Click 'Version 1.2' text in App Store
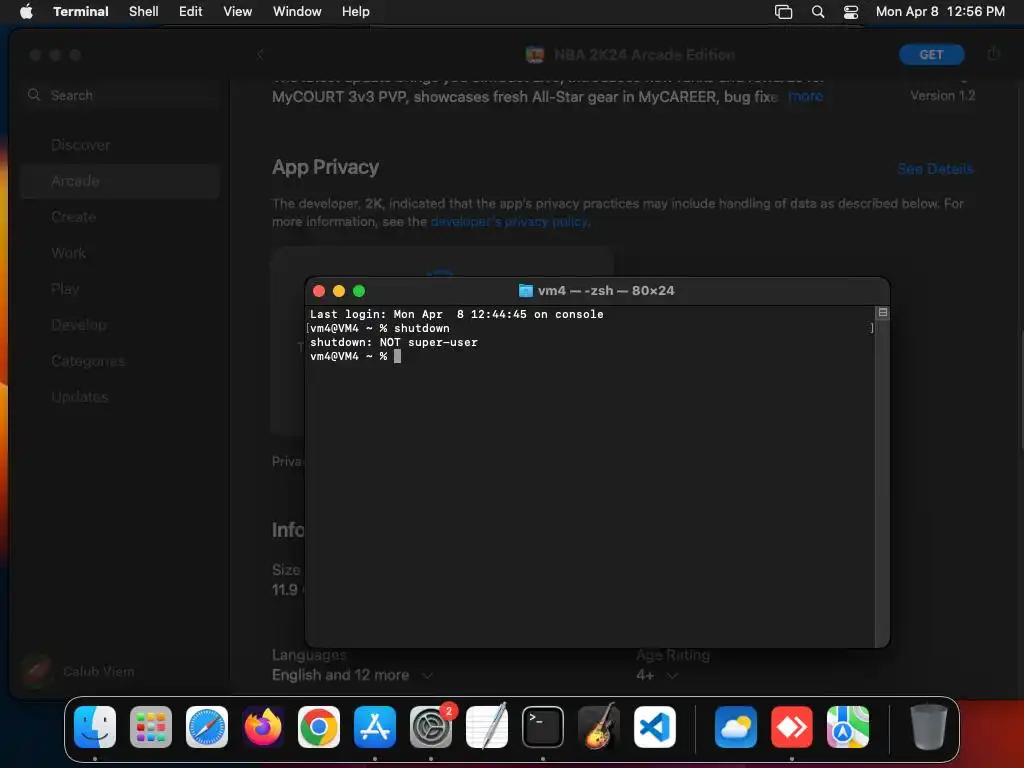The image size is (1024, 768). tap(942, 95)
